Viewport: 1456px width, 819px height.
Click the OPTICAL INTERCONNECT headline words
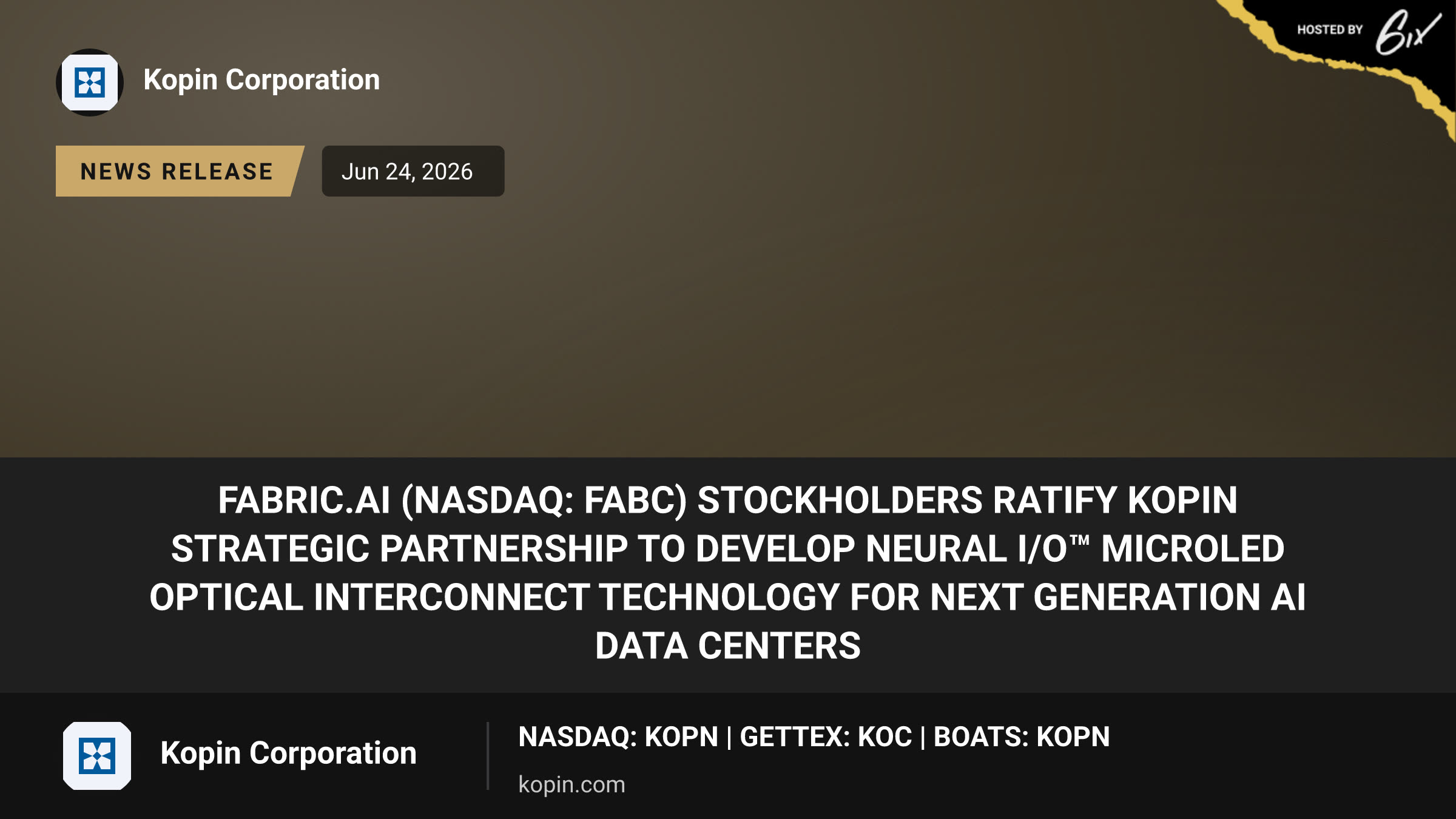pos(369,598)
